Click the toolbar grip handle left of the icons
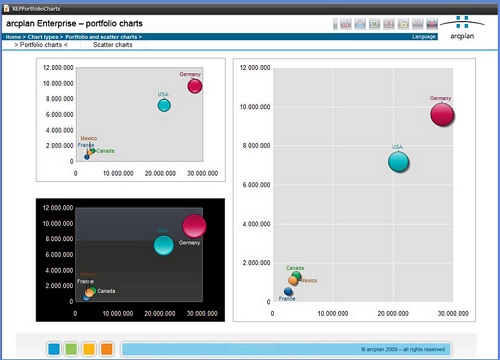 [335, 24]
